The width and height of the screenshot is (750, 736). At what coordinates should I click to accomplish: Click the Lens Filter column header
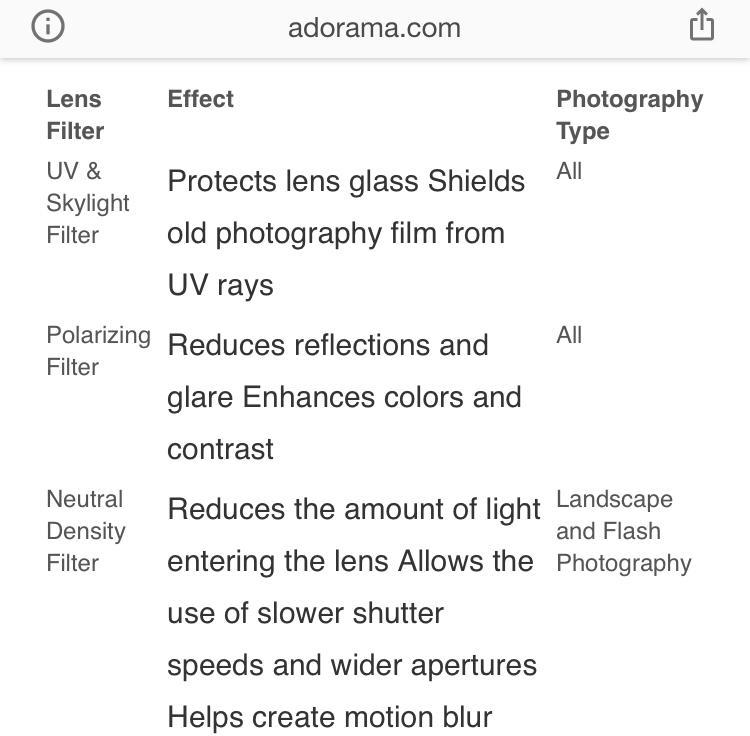click(75, 115)
